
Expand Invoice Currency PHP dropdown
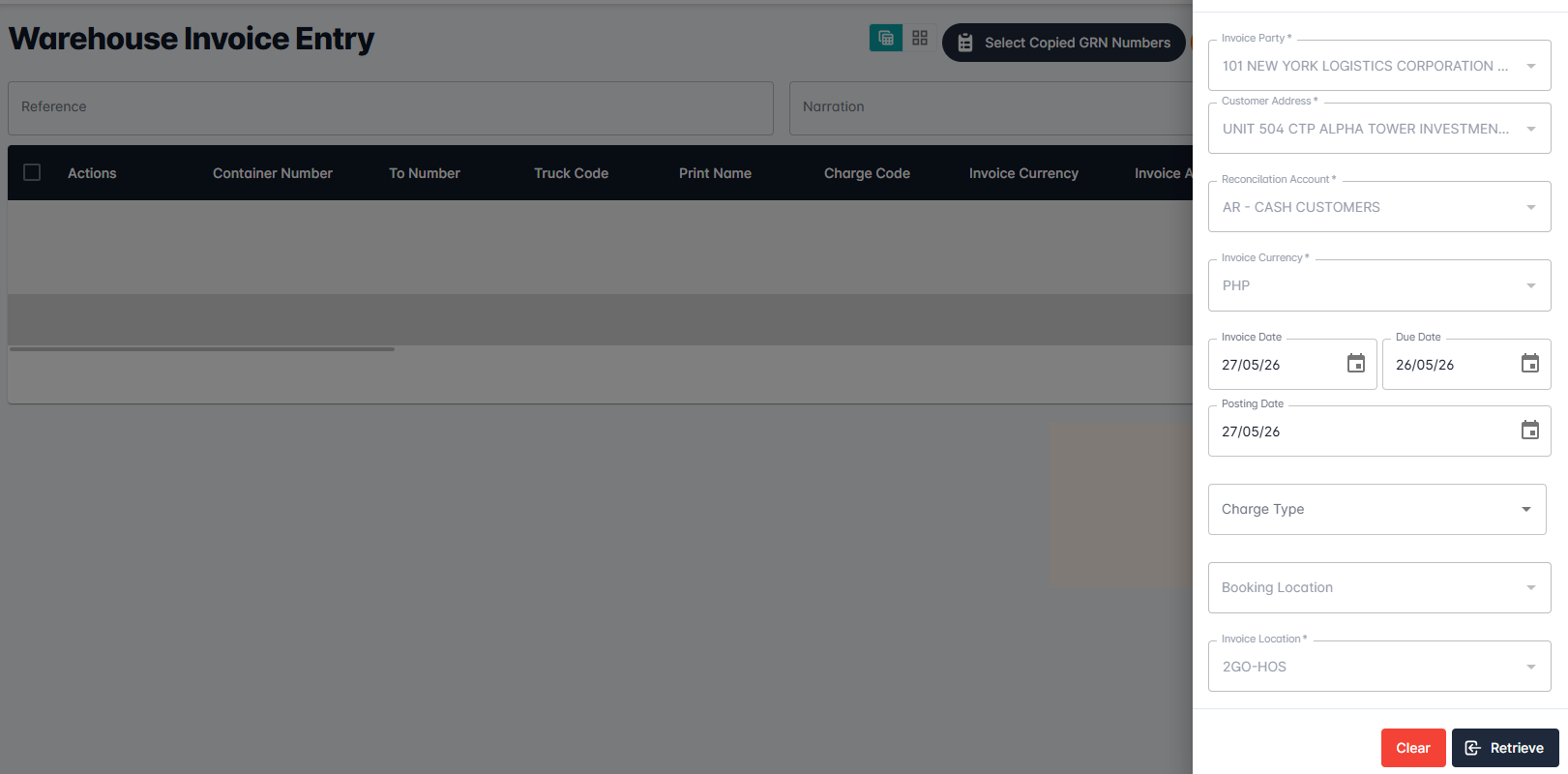(1379, 285)
